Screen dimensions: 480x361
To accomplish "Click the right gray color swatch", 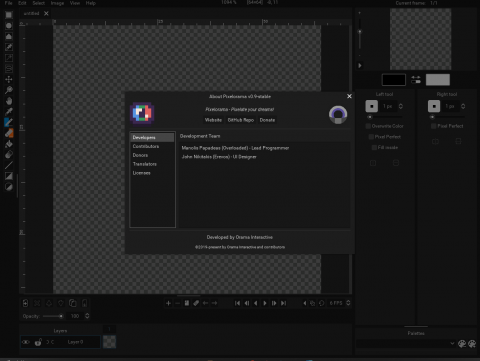I will (438, 80).
